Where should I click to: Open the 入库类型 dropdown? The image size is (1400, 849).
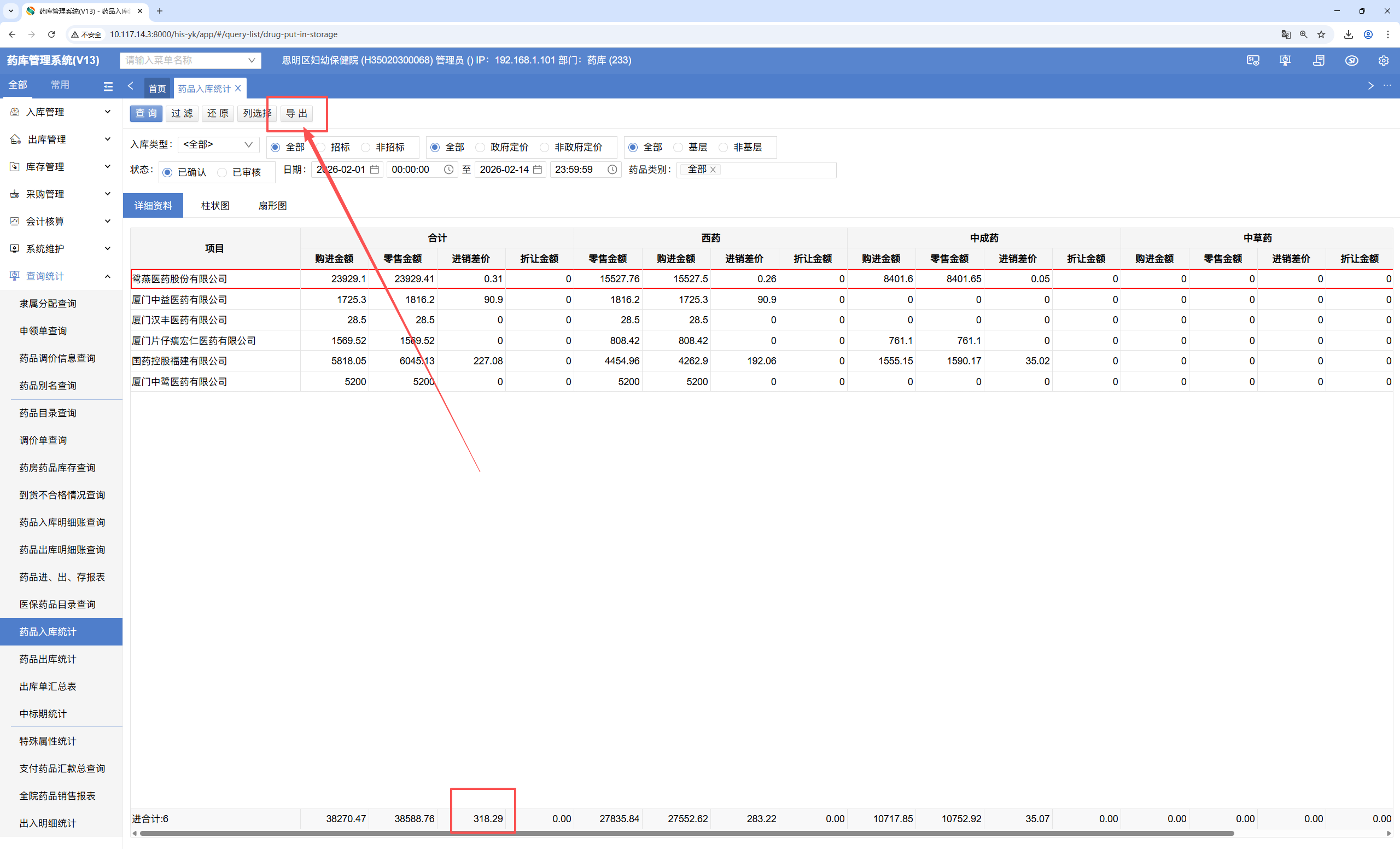[x=218, y=144]
